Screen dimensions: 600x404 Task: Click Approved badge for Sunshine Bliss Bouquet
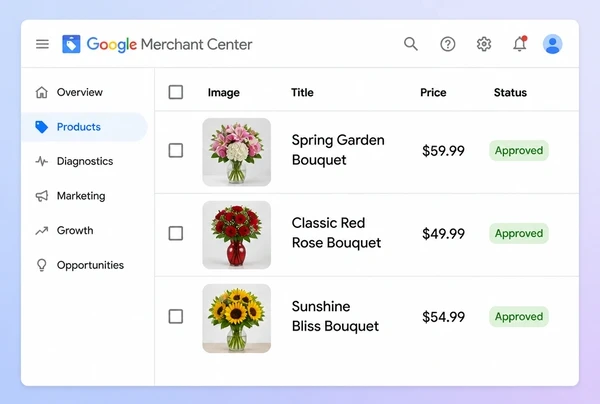[519, 316]
